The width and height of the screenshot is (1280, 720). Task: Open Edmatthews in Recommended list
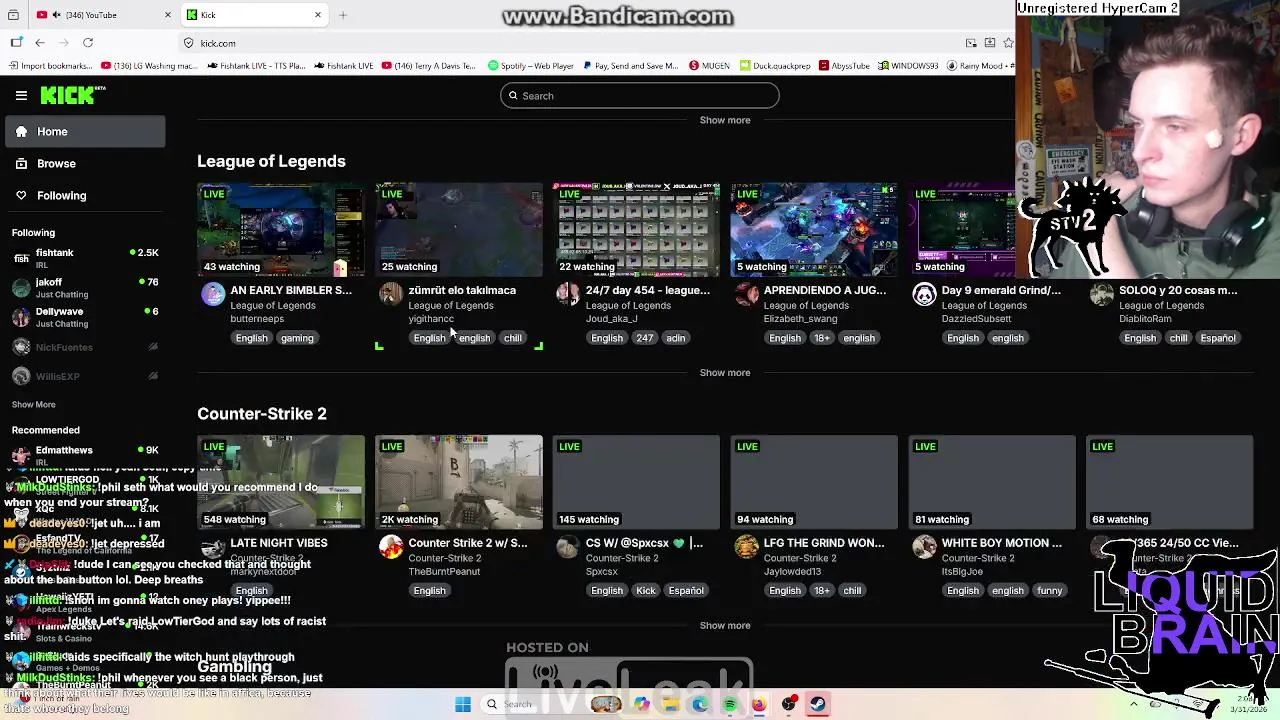click(x=85, y=455)
